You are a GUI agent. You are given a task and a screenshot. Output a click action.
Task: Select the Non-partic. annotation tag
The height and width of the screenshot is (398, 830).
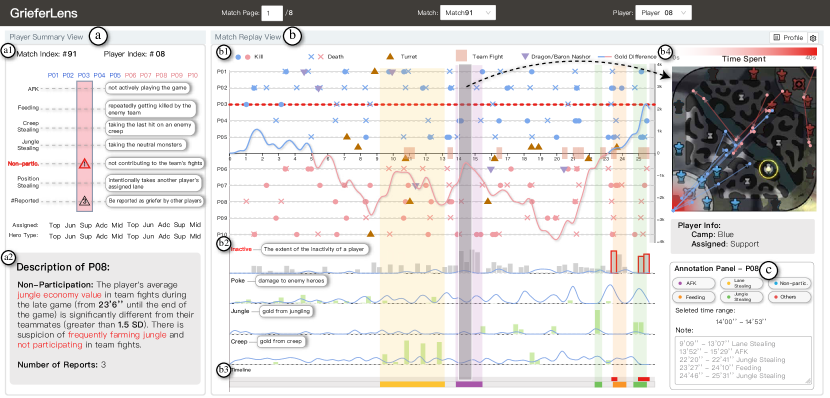point(790,283)
